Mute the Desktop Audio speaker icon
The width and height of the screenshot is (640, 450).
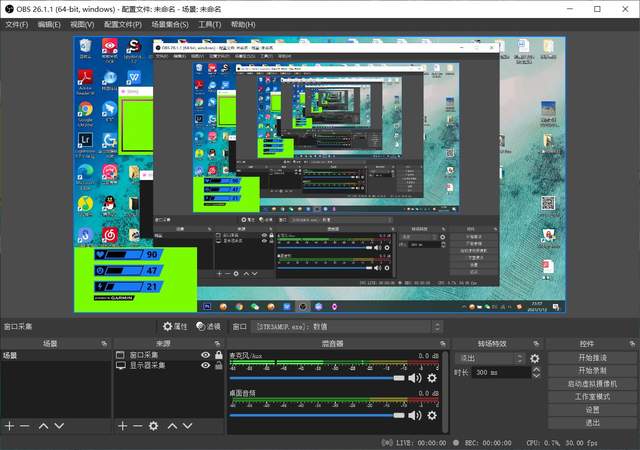coord(415,415)
